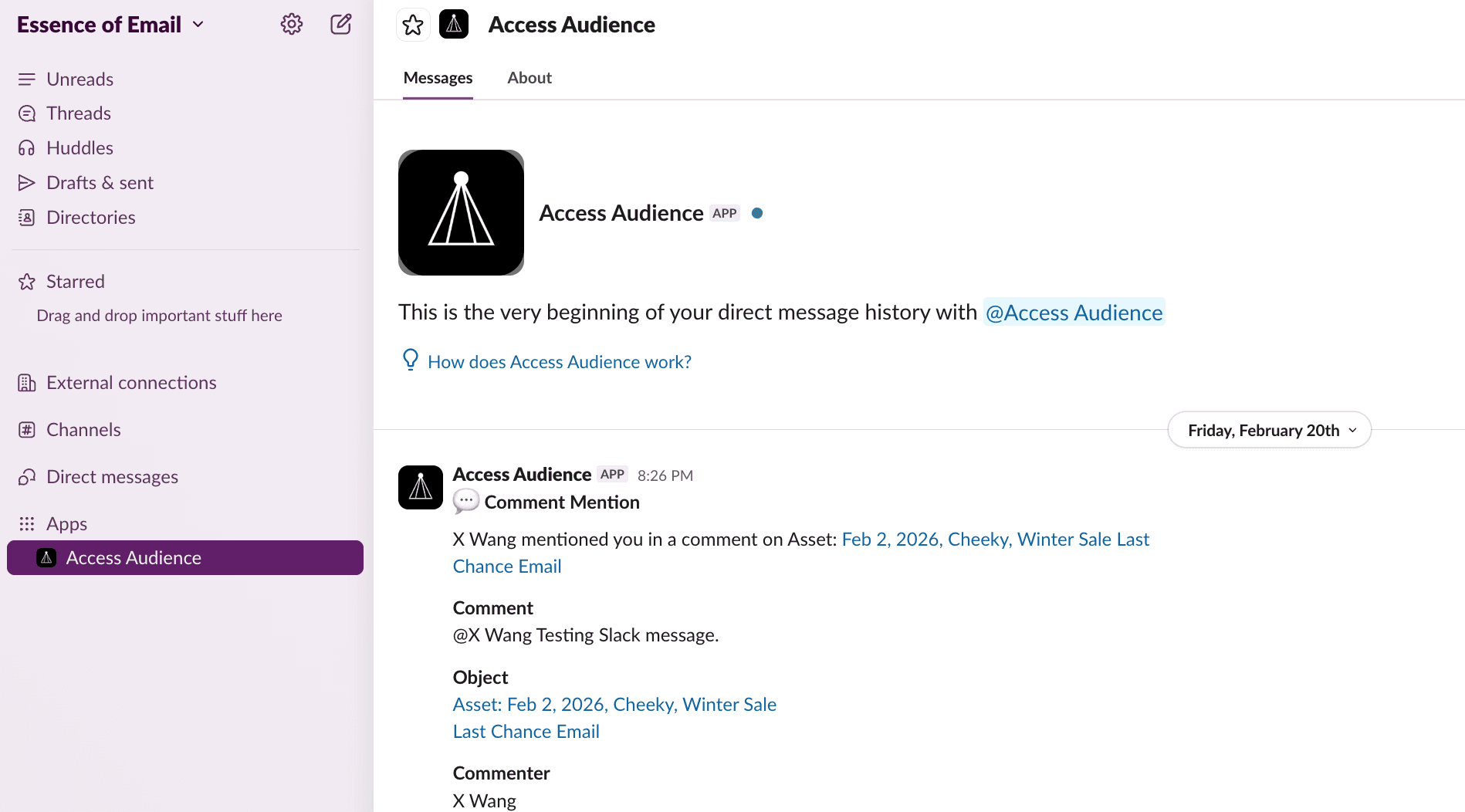
Task: Open Threads from the sidebar icon
Action: [x=27, y=113]
